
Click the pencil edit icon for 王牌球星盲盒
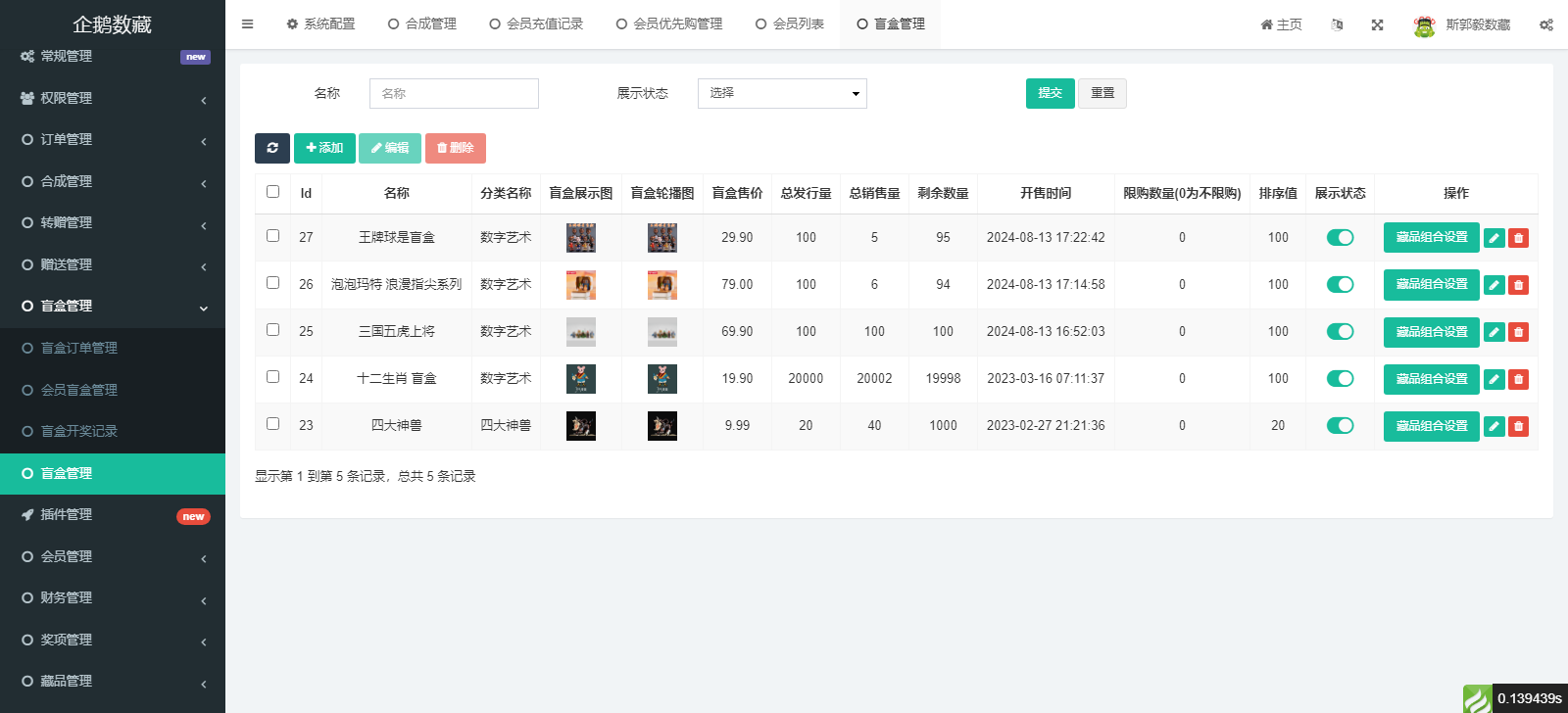coord(1494,238)
